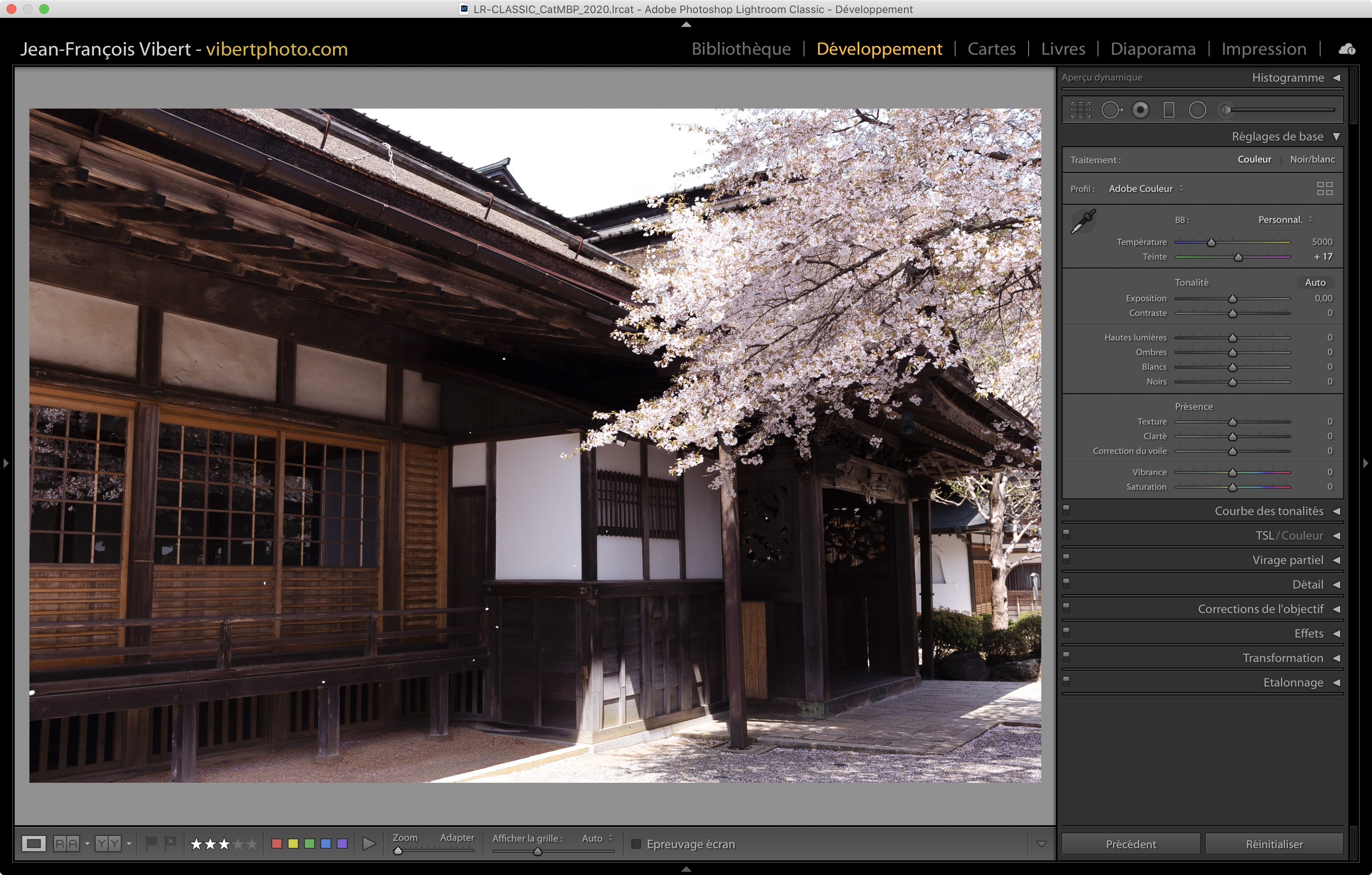Screen dimensions: 1372x875
Task: Enable the Epreuvage écran checkbox
Action: pos(637,844)
